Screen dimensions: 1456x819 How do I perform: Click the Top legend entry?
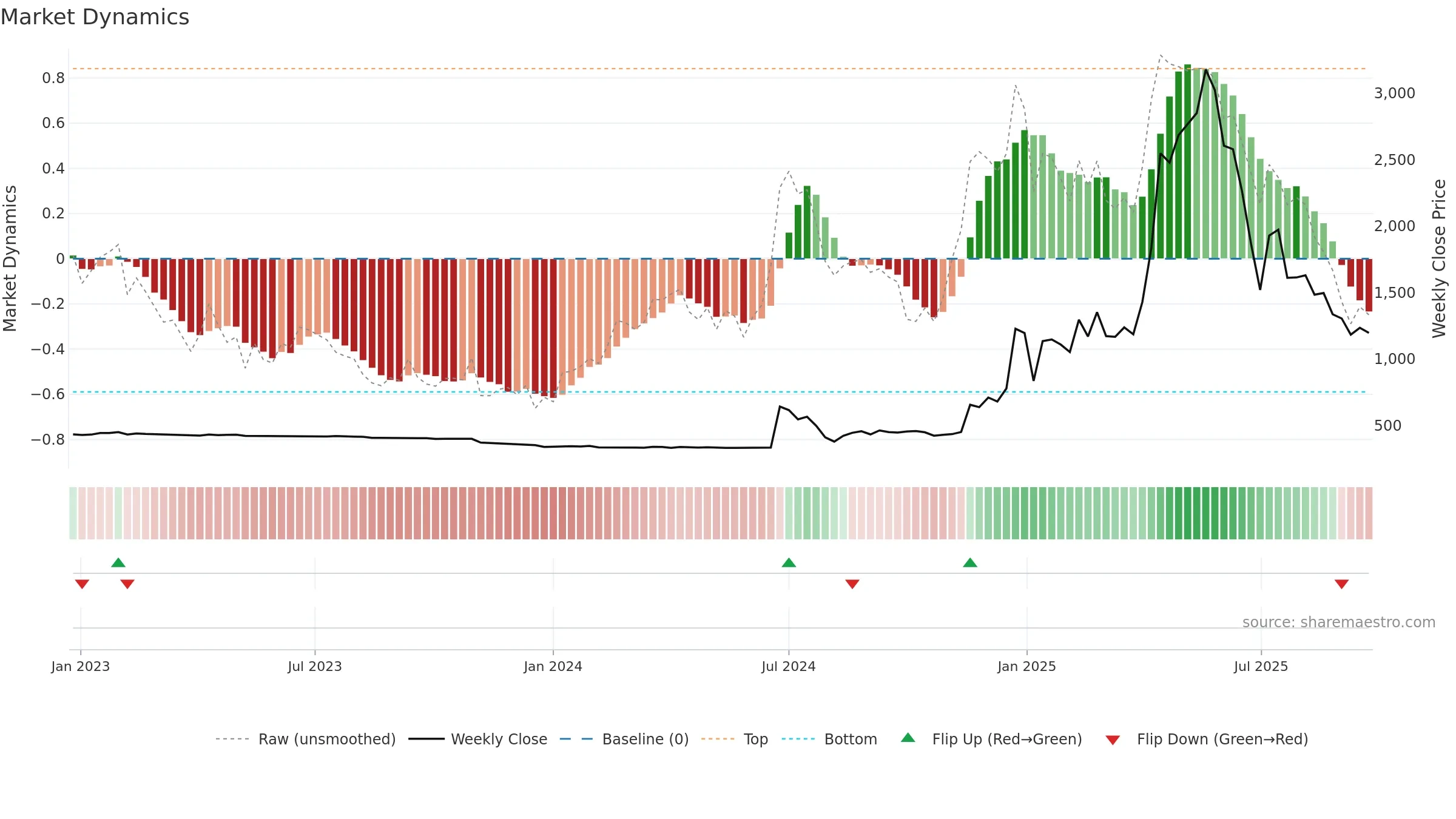point(735,739)
